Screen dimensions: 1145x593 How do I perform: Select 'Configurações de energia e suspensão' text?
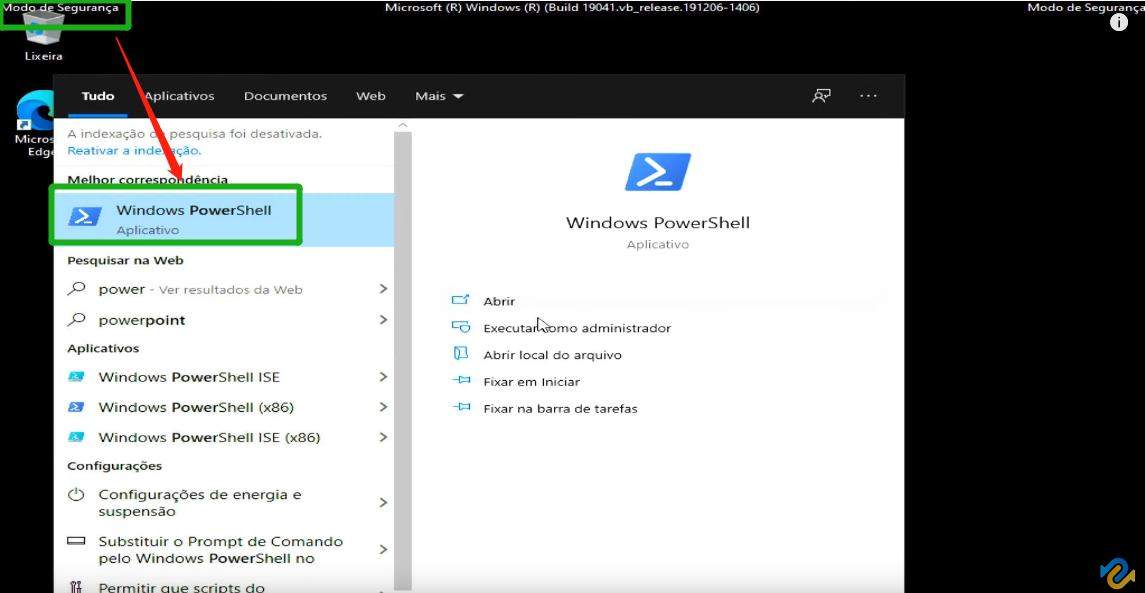click(200, 502)
